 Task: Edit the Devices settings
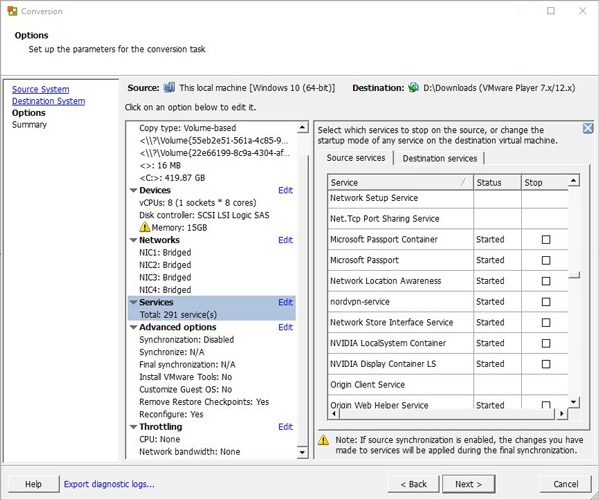285,190
